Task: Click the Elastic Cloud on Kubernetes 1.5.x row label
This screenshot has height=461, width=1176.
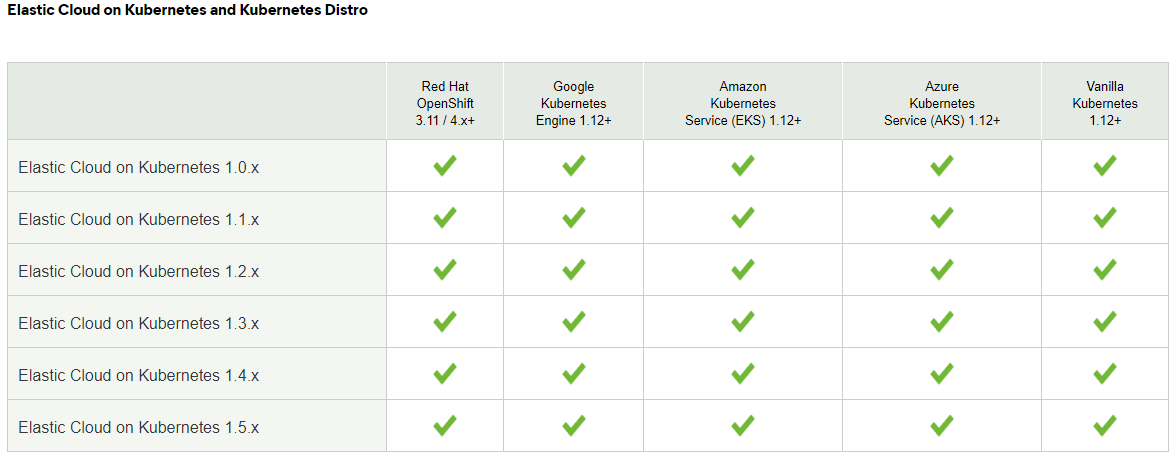Action: pos(138,427)
